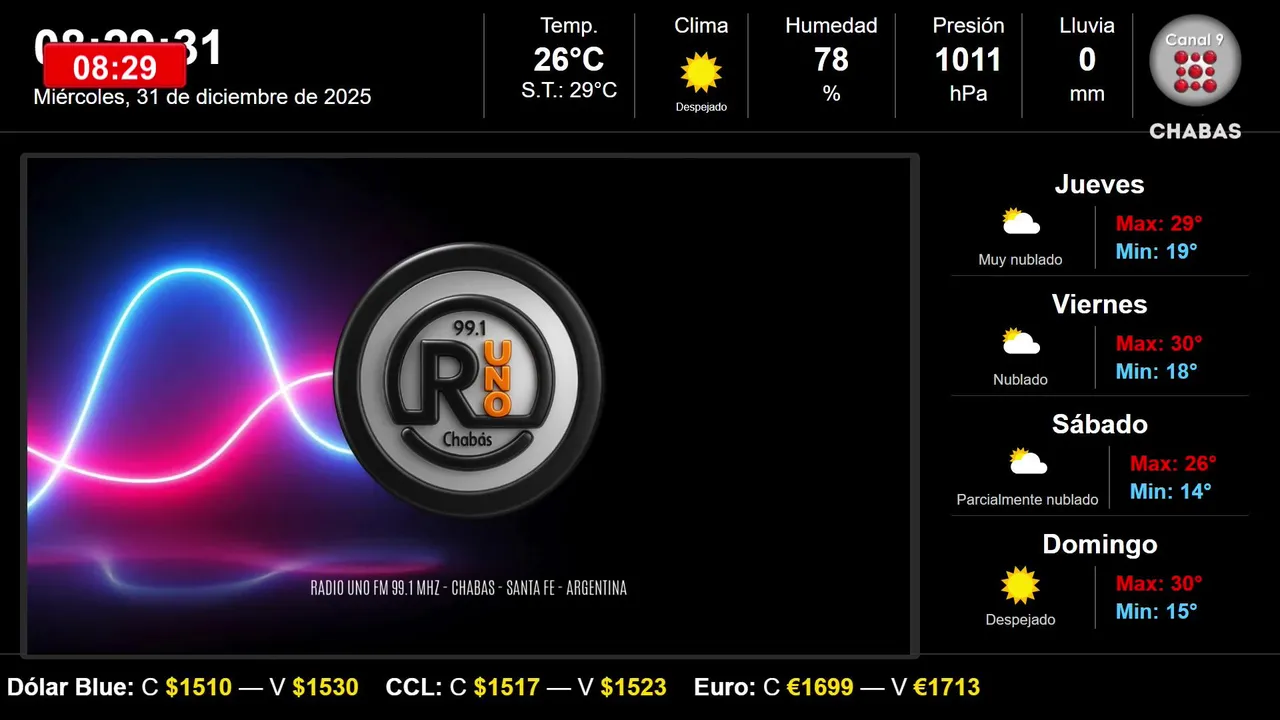This screenshot has height=720, width=1280.
Task: Click the Despejado label under Domingo
Action: [1020, 620]
